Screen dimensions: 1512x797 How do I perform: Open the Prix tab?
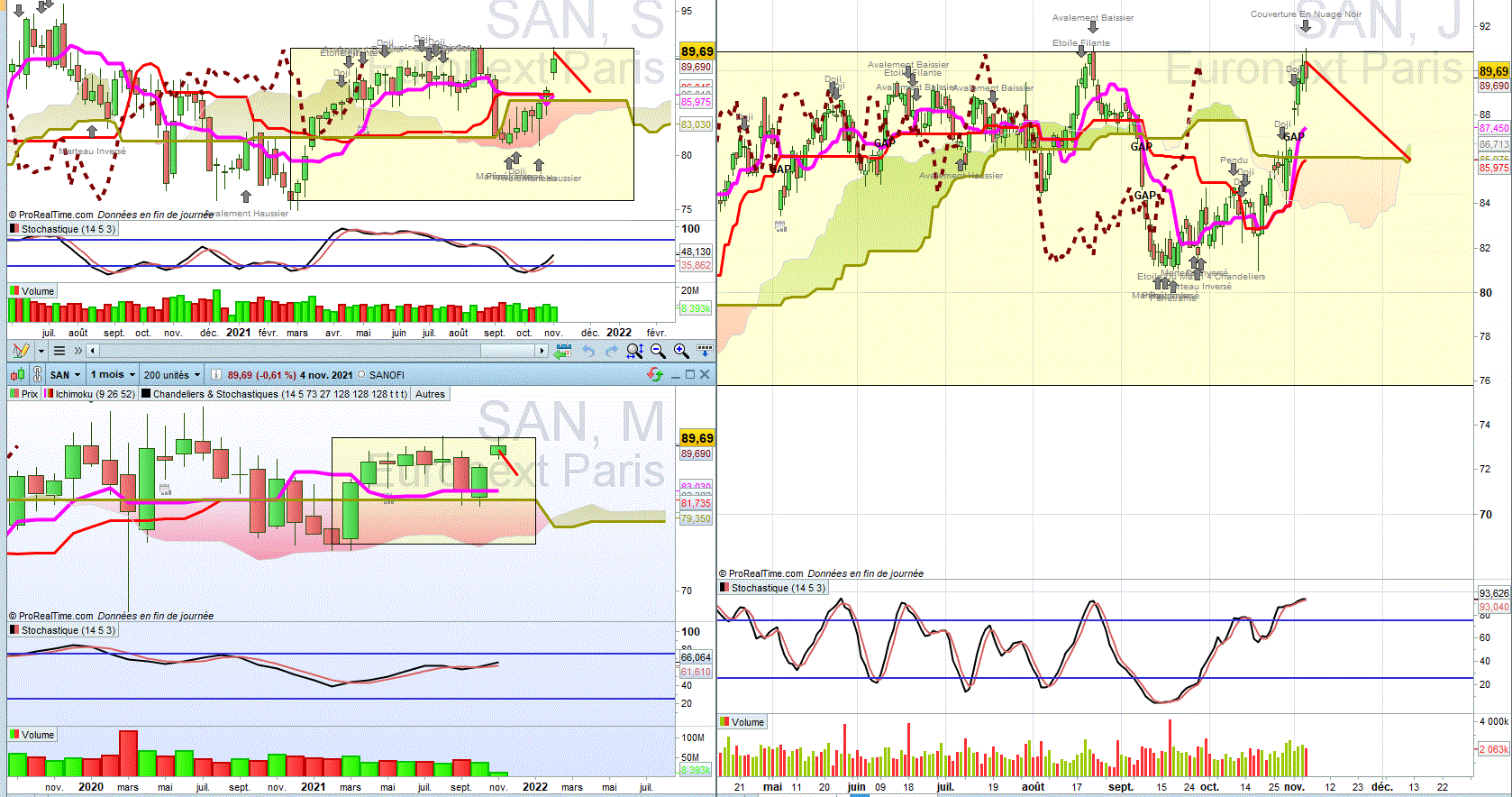coord(24,394)
